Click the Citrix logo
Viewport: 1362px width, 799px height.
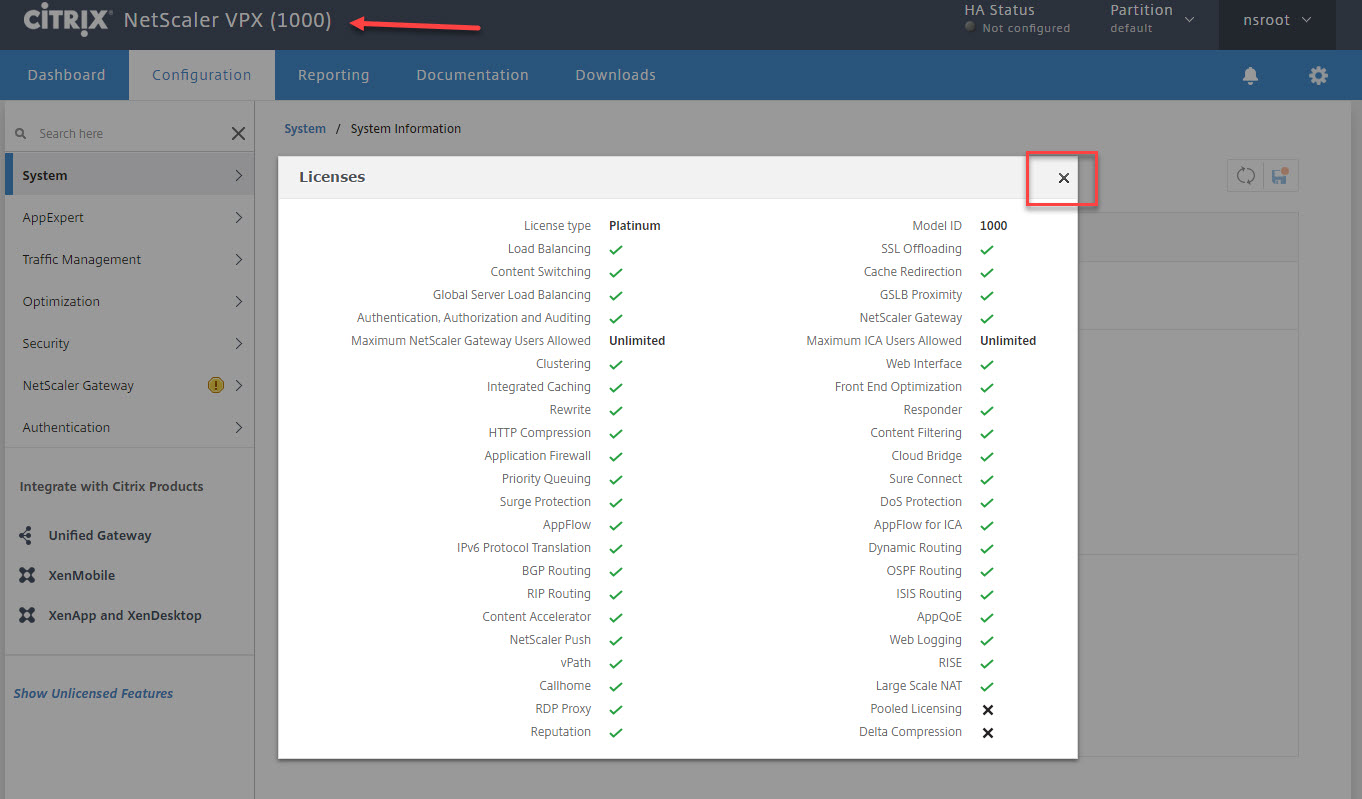(x=67, y=20)
